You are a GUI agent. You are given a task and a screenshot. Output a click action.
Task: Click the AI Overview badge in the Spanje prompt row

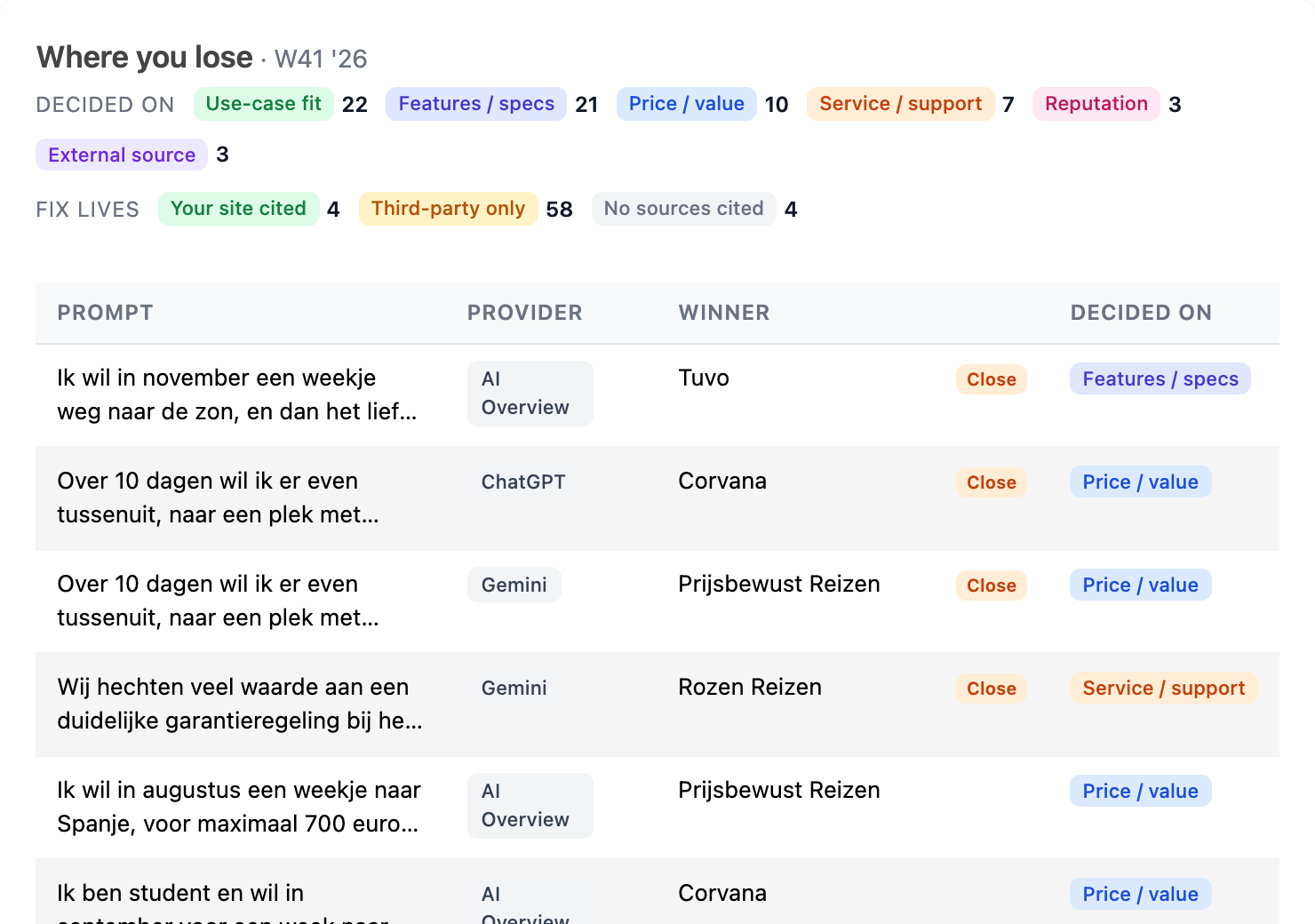pyautogui.click(x=530, y=806)
